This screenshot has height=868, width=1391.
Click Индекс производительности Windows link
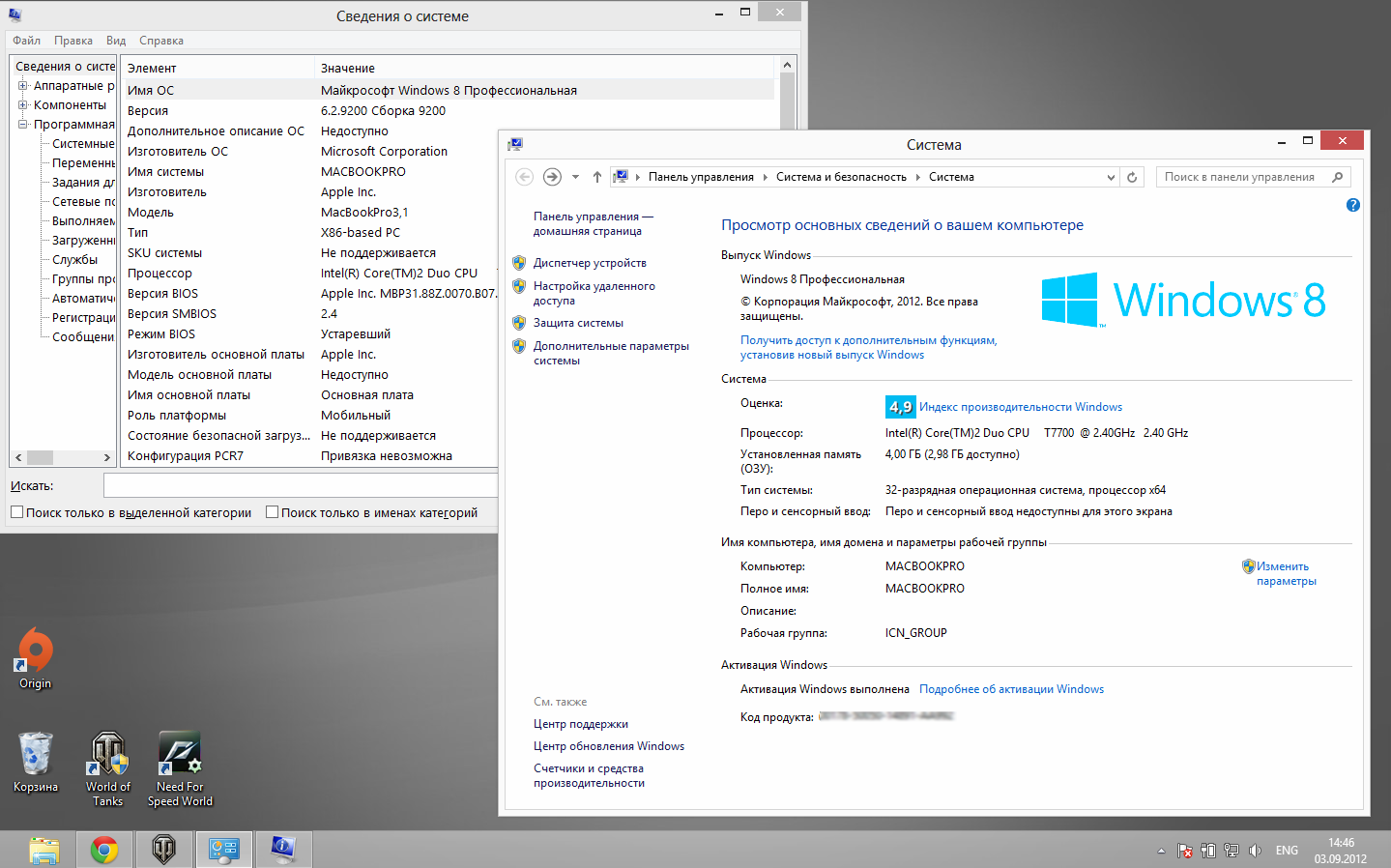tap(1020, 407)
